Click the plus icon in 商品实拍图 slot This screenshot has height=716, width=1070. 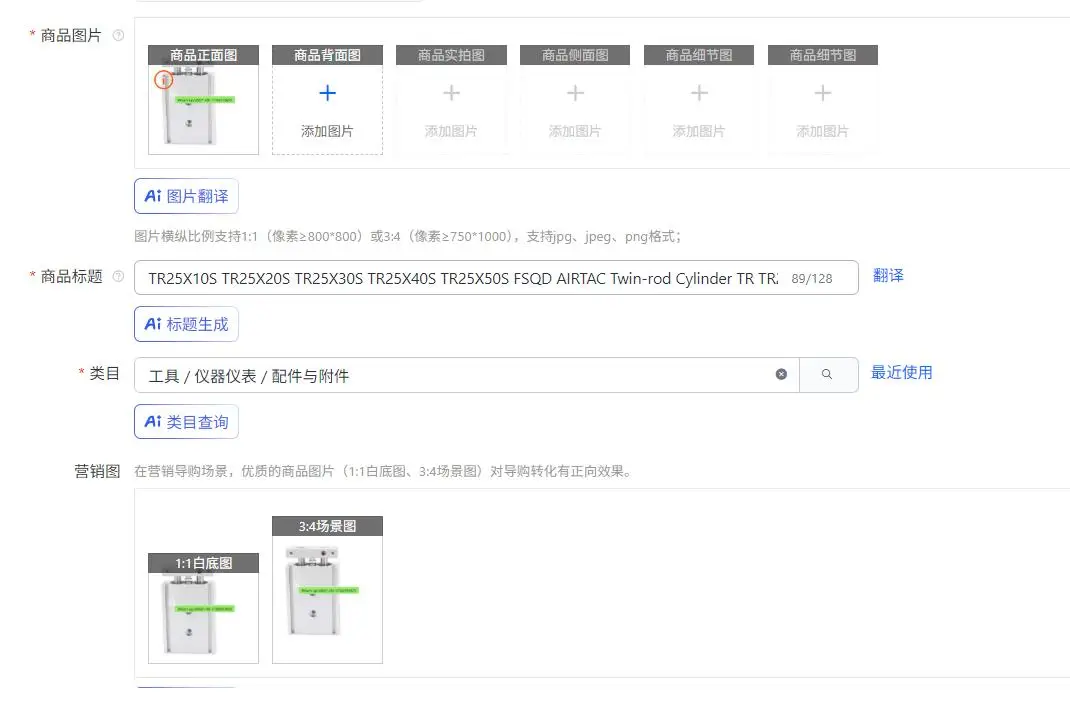tap(451, 93)
